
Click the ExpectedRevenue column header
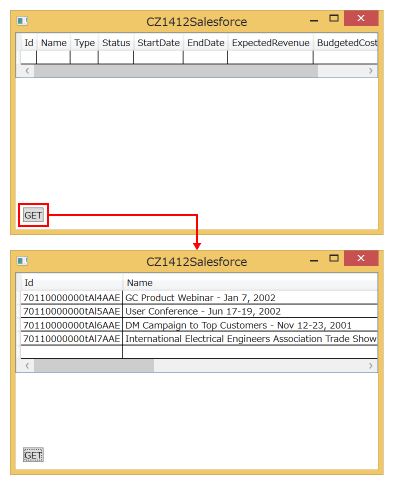(271, 43)
